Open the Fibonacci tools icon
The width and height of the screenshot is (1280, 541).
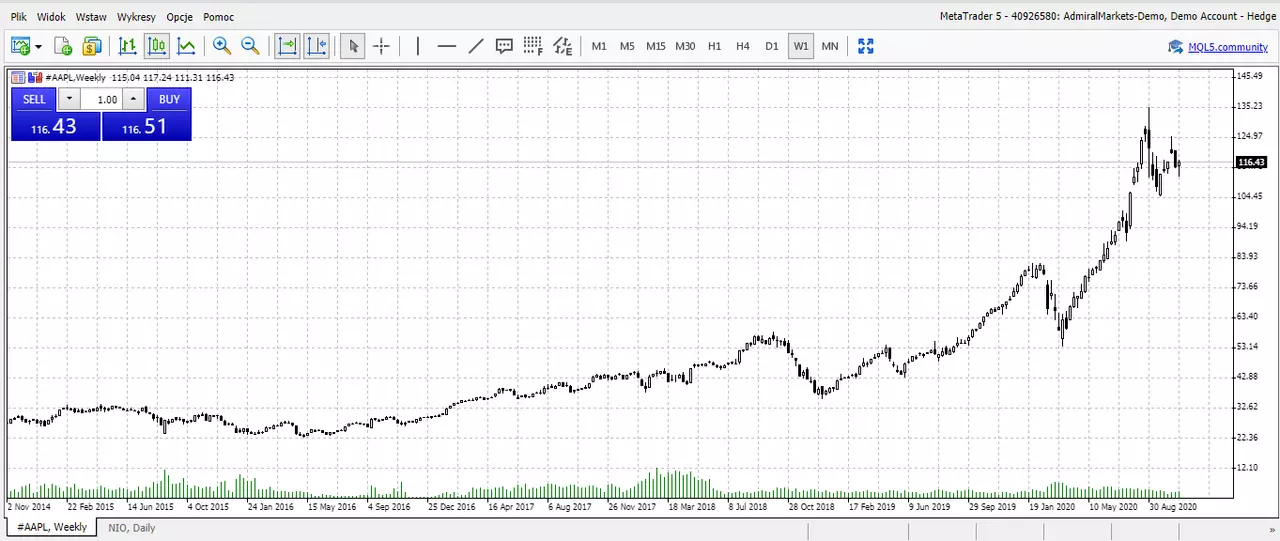[x=533, y=46]
